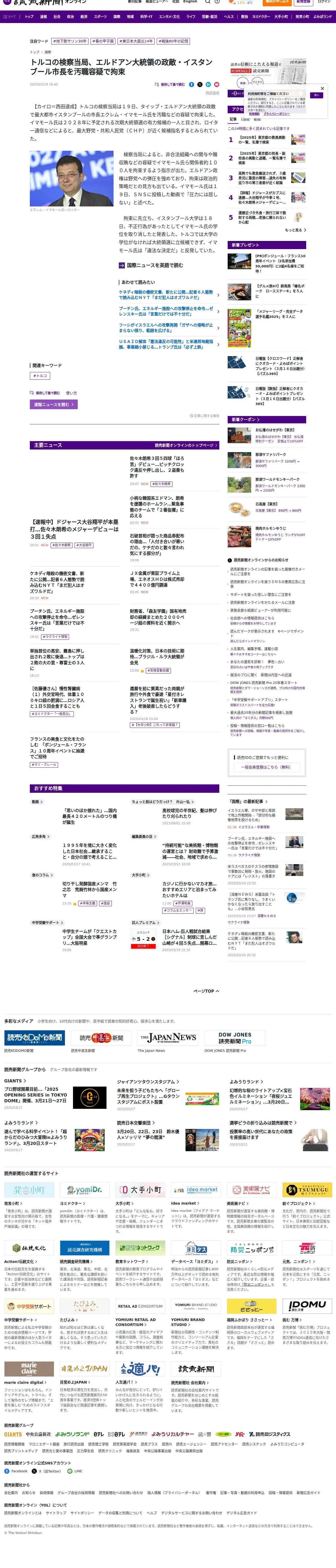Open marie claire digital logo
Viewport: 336px width, 1568px height.
point(29,1368)
